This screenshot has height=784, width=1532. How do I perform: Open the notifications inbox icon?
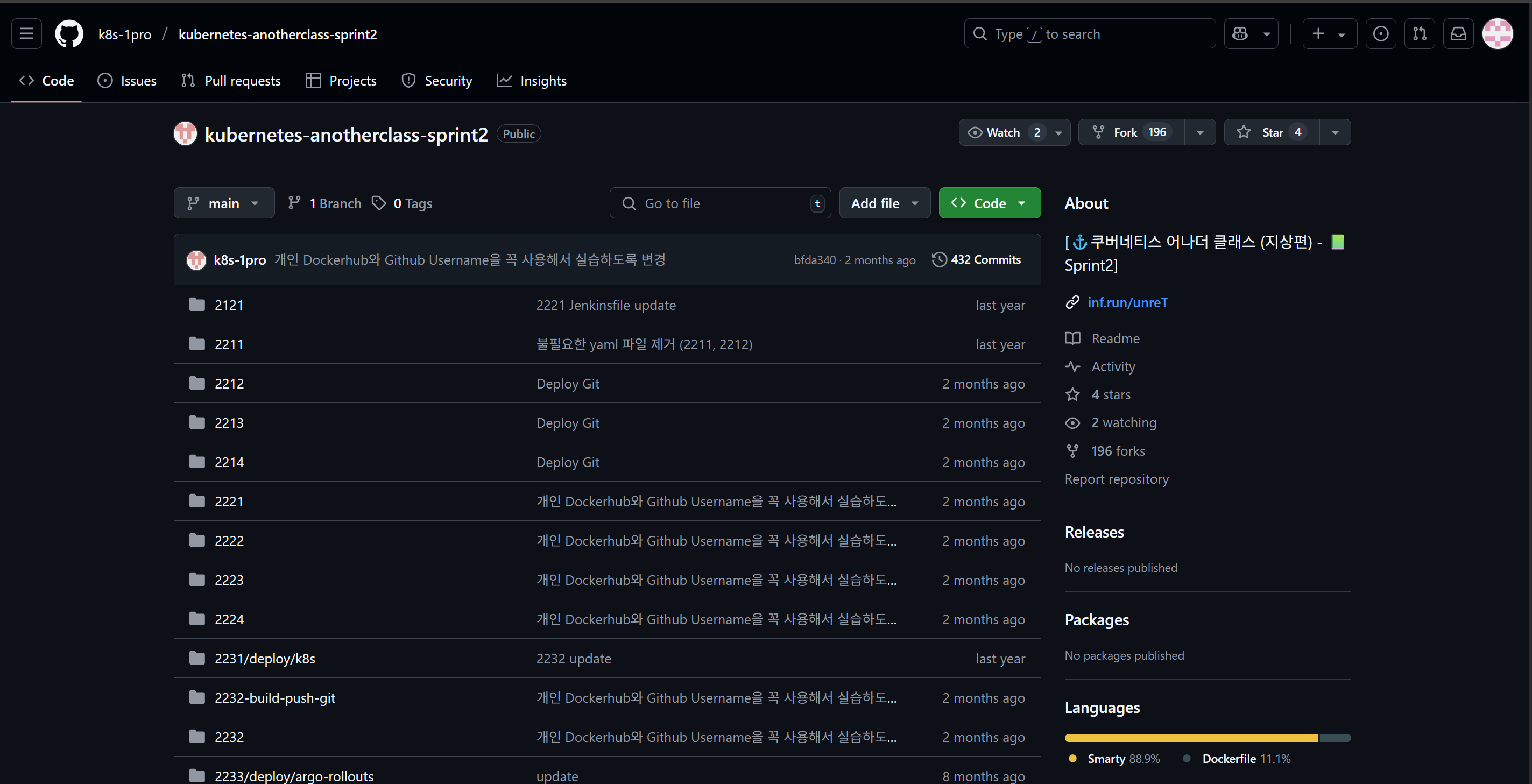click(x=1458, y=34)
